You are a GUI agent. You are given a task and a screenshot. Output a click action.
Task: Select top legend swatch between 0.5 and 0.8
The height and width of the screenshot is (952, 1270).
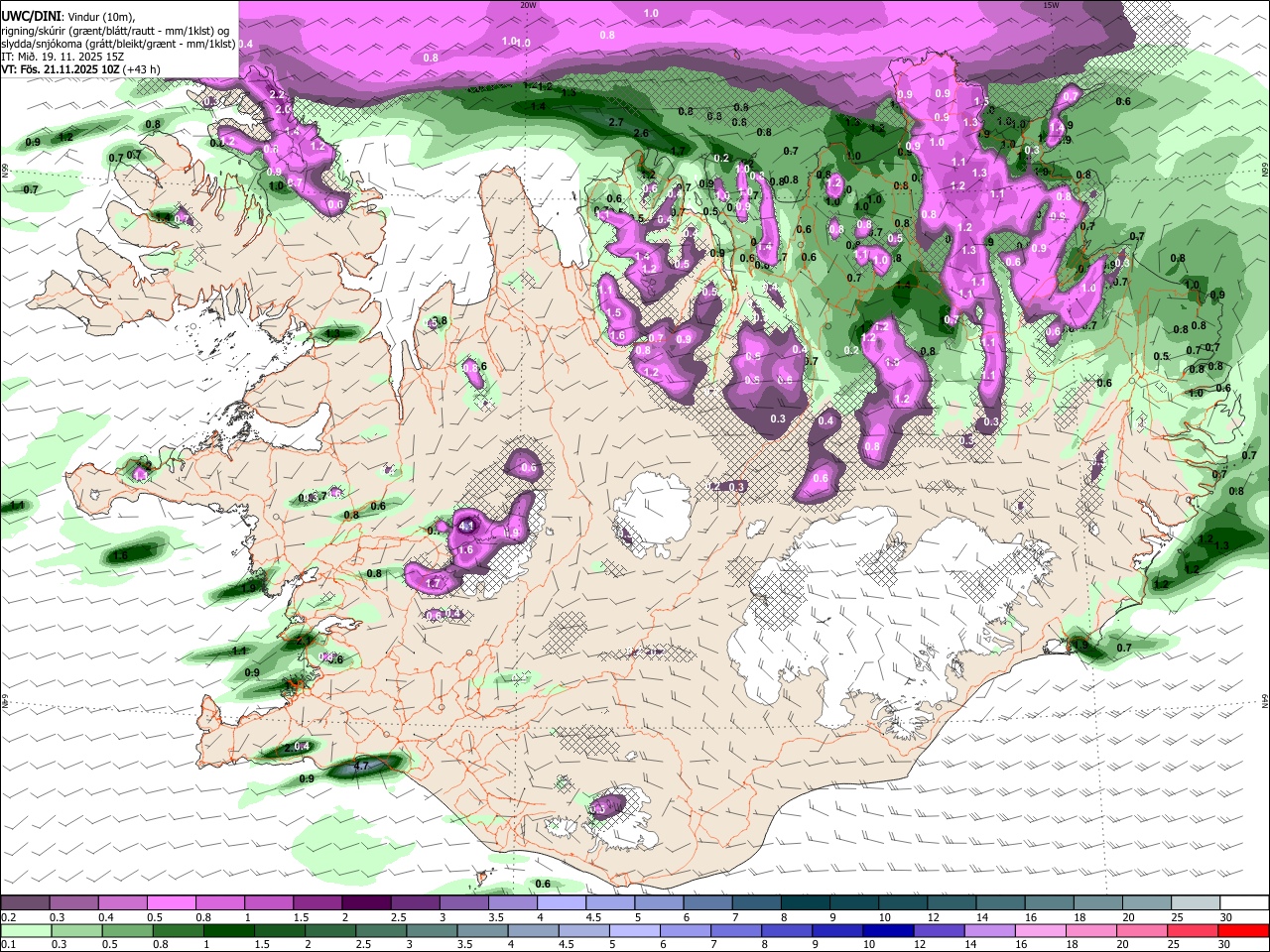click(x=171, y=903)
